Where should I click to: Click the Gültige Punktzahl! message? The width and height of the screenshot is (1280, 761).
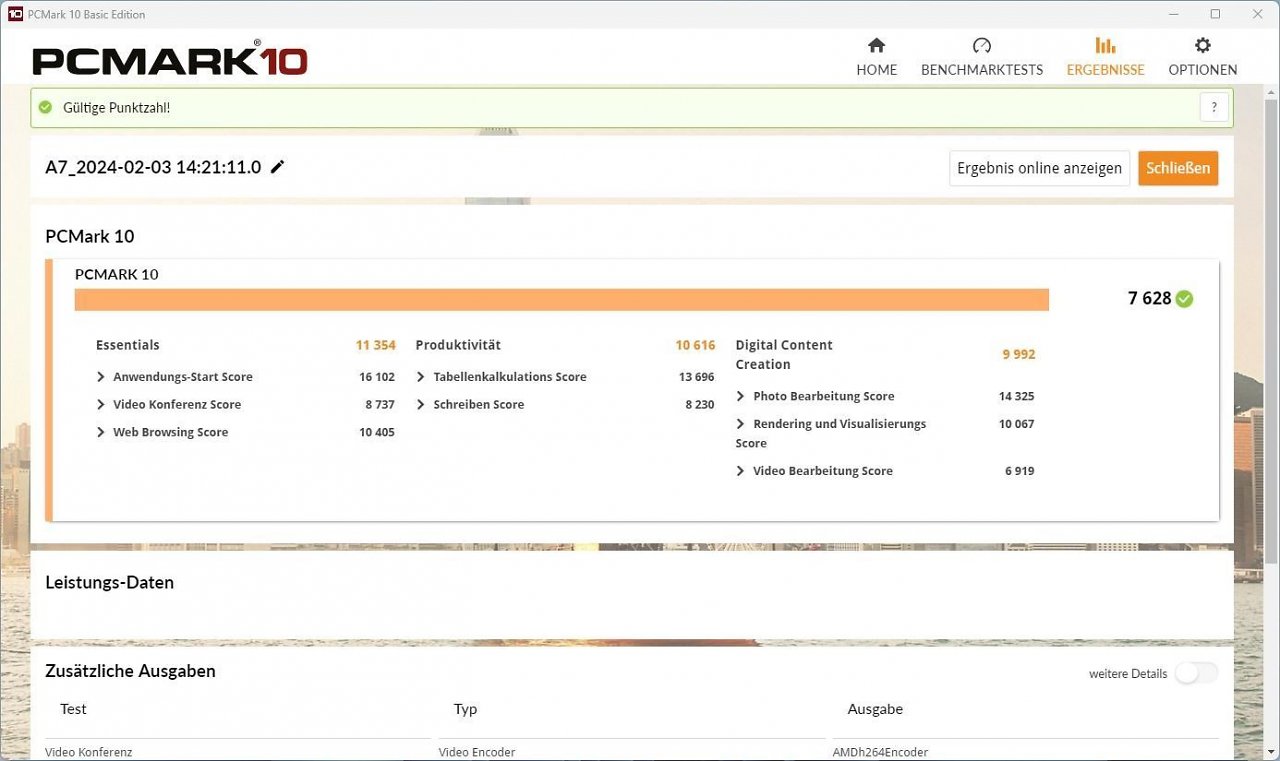[x=116, y=107]
